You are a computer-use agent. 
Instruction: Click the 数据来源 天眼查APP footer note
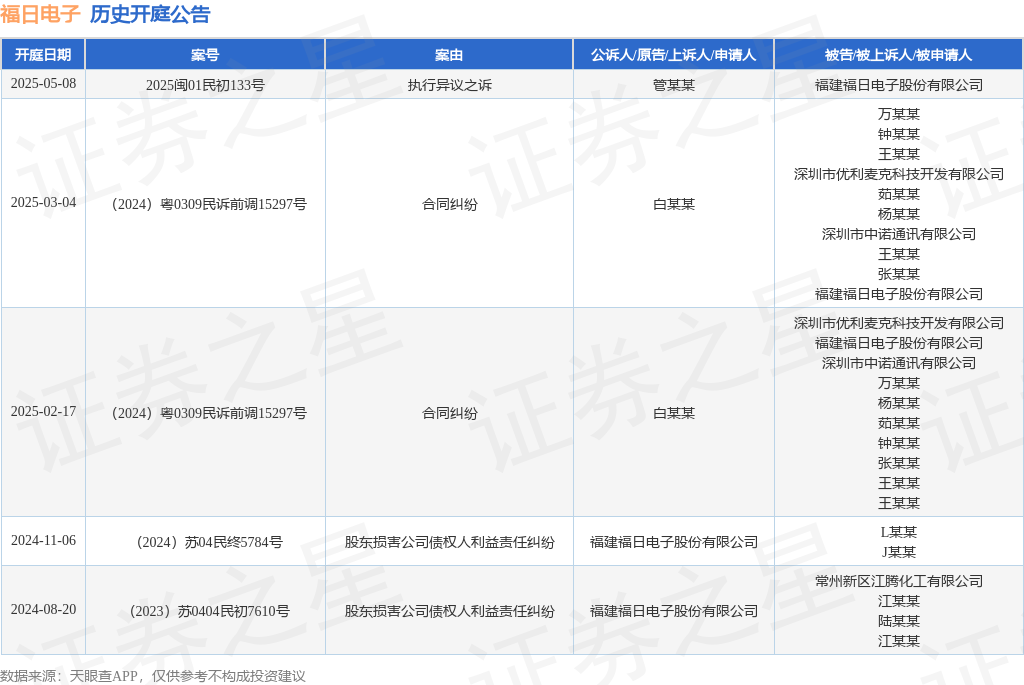153,677
